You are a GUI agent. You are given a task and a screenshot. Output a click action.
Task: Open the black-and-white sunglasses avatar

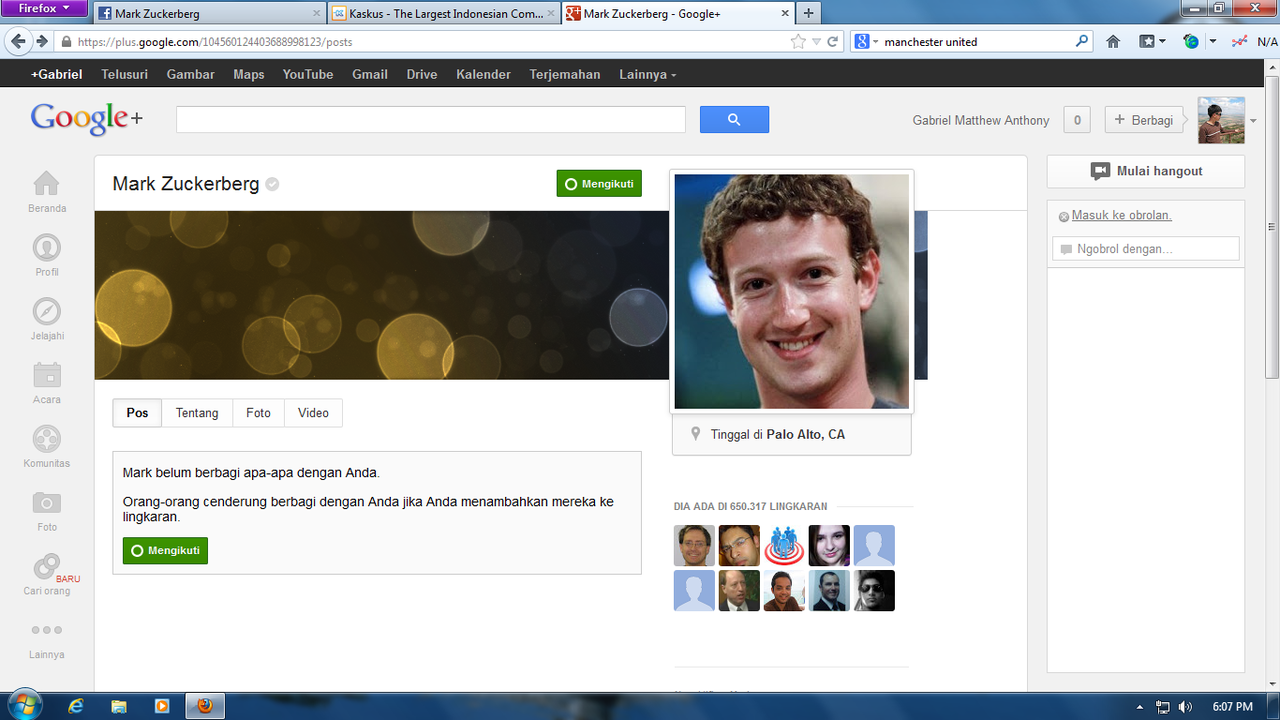874,591
